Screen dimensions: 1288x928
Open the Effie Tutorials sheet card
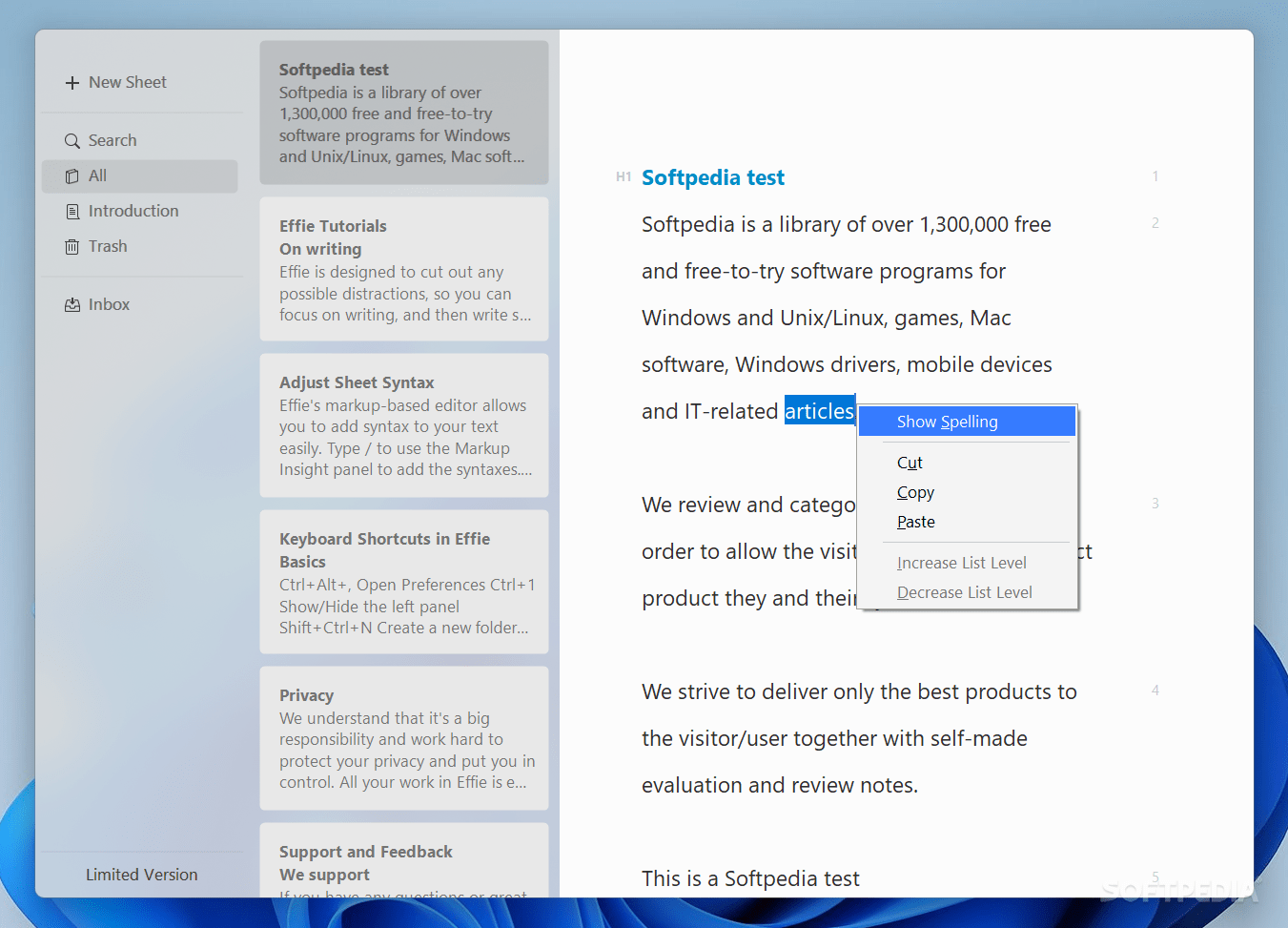pyautogui.click(x=404, y=269)
